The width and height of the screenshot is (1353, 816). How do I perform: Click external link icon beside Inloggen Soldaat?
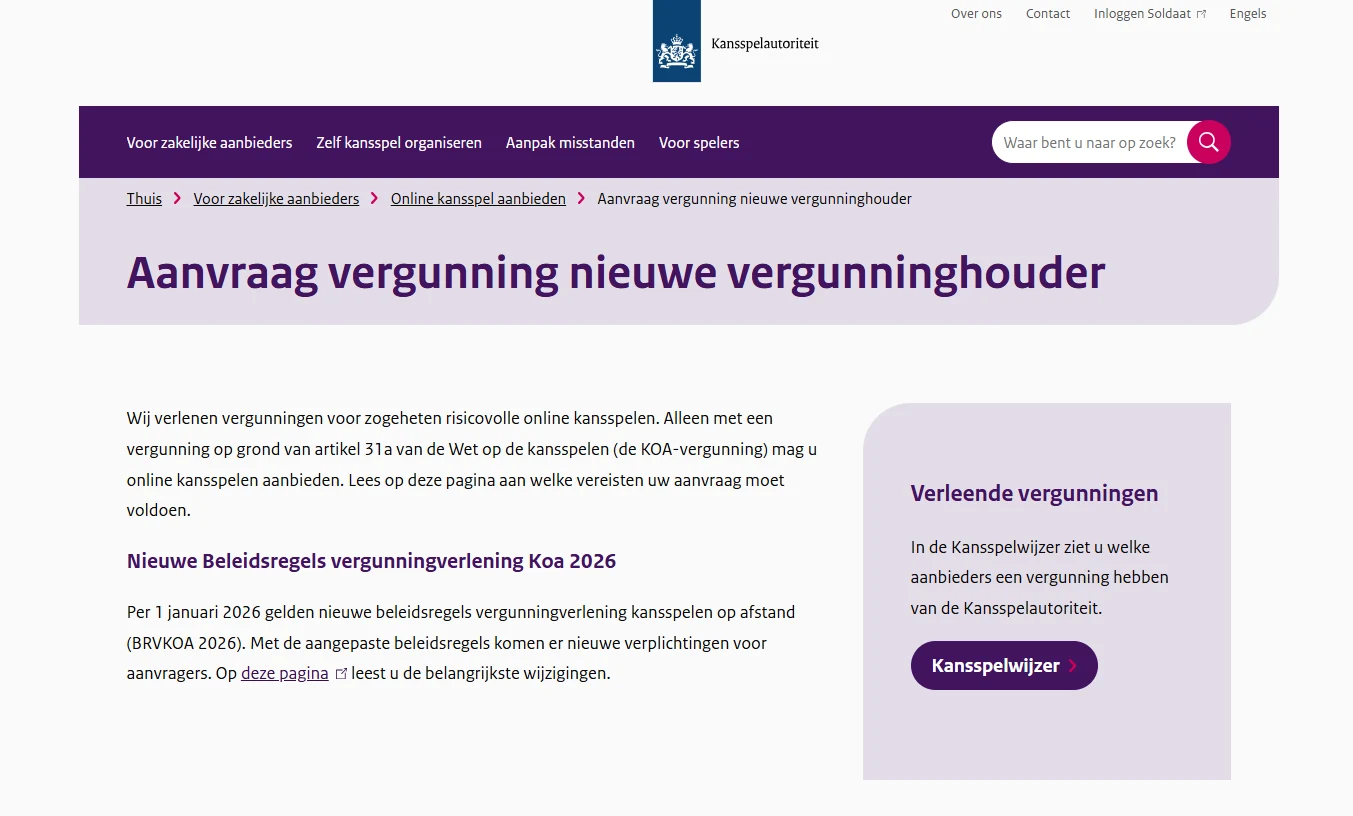point(1201,14)
